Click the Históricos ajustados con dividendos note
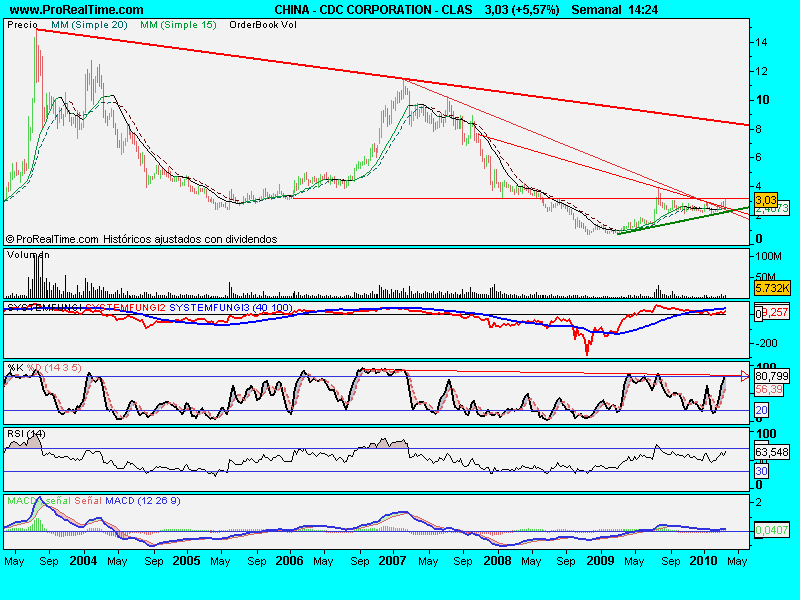The height and width of the screenshot is (600, 800). 190,239
